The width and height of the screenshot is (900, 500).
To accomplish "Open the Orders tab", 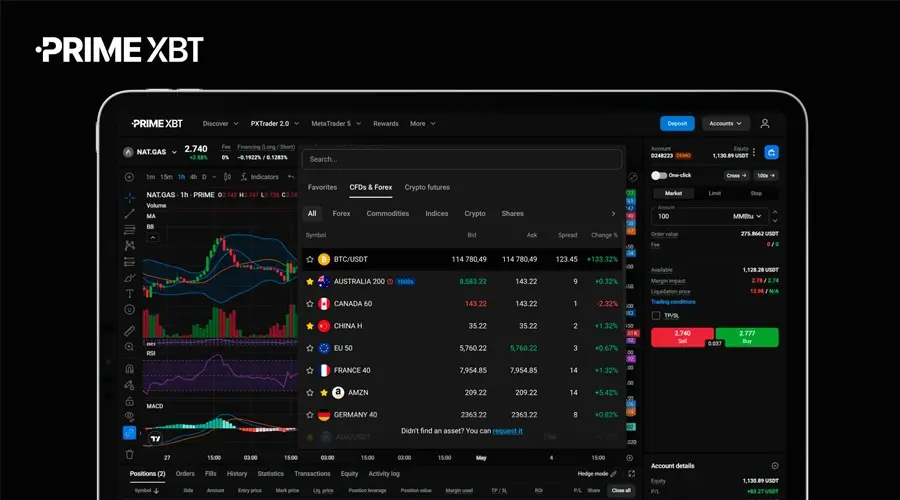I will [x=185, y=474].
